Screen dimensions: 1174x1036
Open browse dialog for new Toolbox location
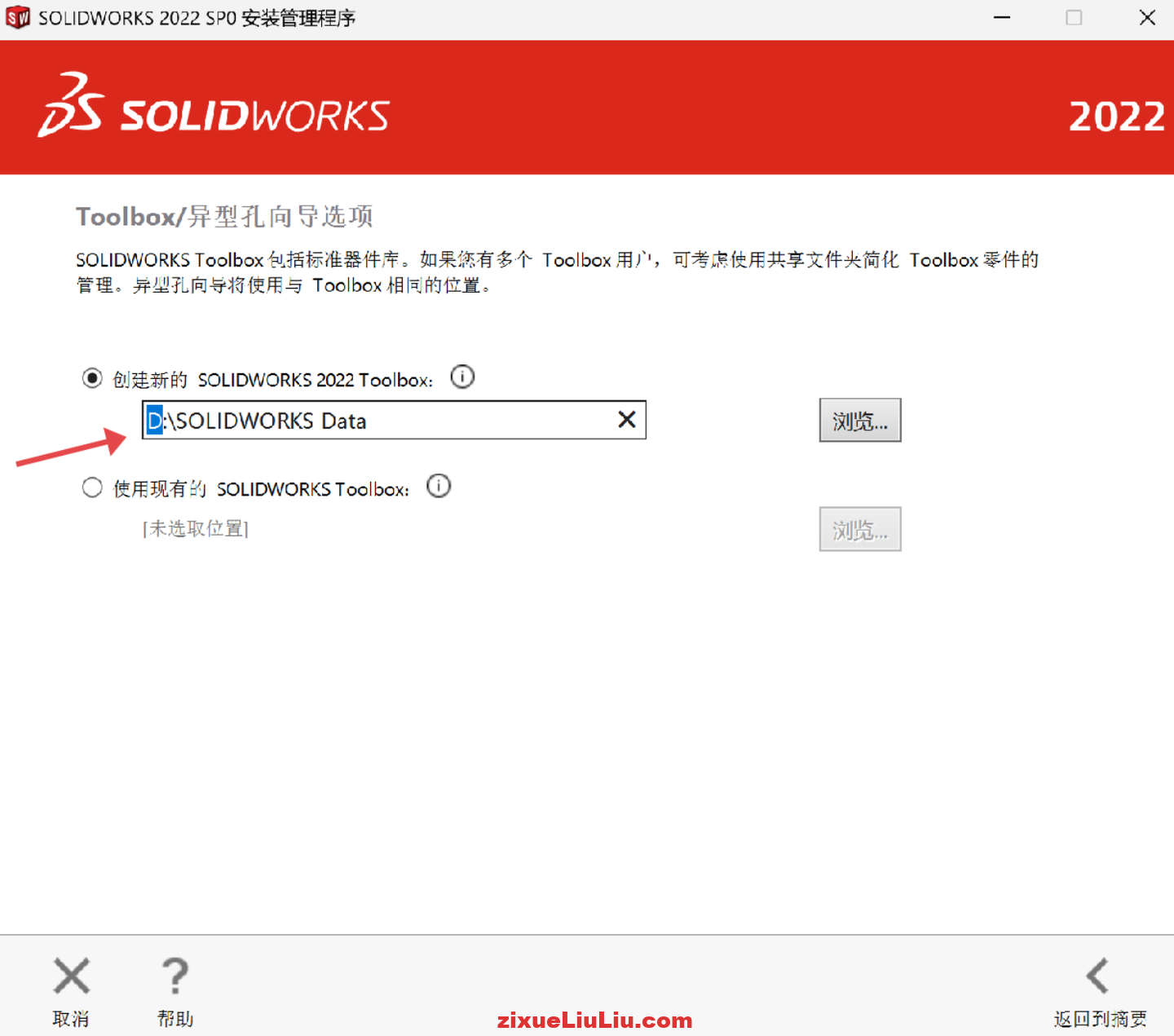point(859,420)
